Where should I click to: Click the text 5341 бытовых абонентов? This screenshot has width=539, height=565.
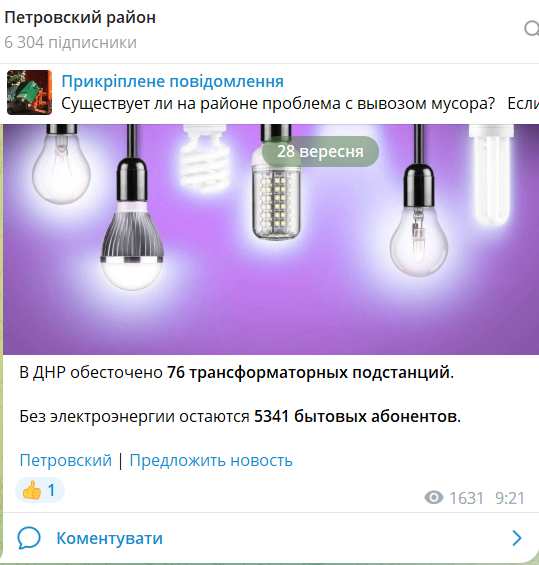[357, 417]
